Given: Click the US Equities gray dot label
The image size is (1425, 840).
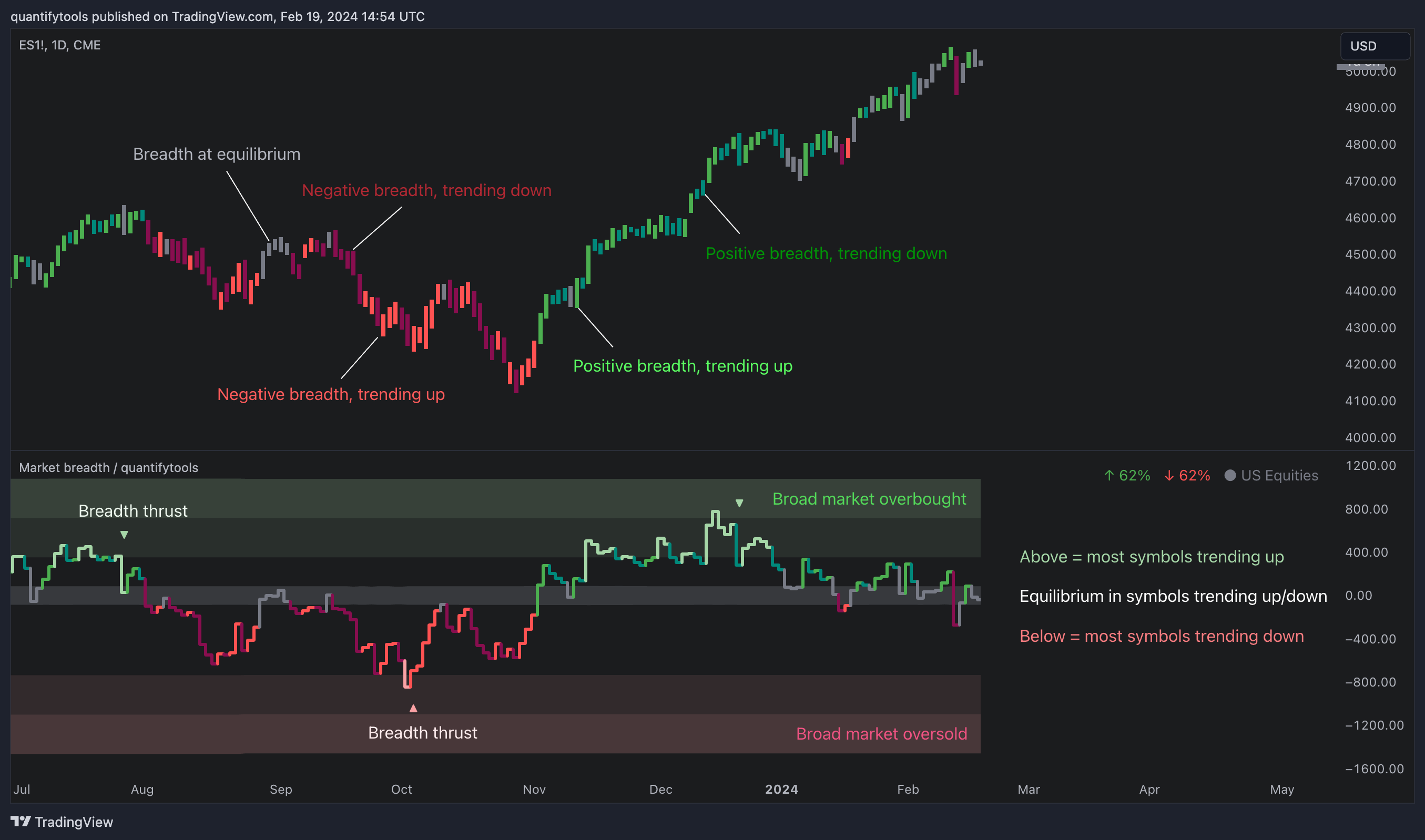Looking at the screenshot, I should 1271,476.
